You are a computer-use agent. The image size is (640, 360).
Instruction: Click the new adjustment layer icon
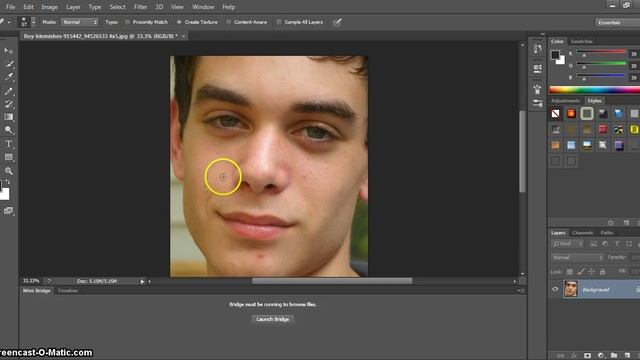coord(601,356)
